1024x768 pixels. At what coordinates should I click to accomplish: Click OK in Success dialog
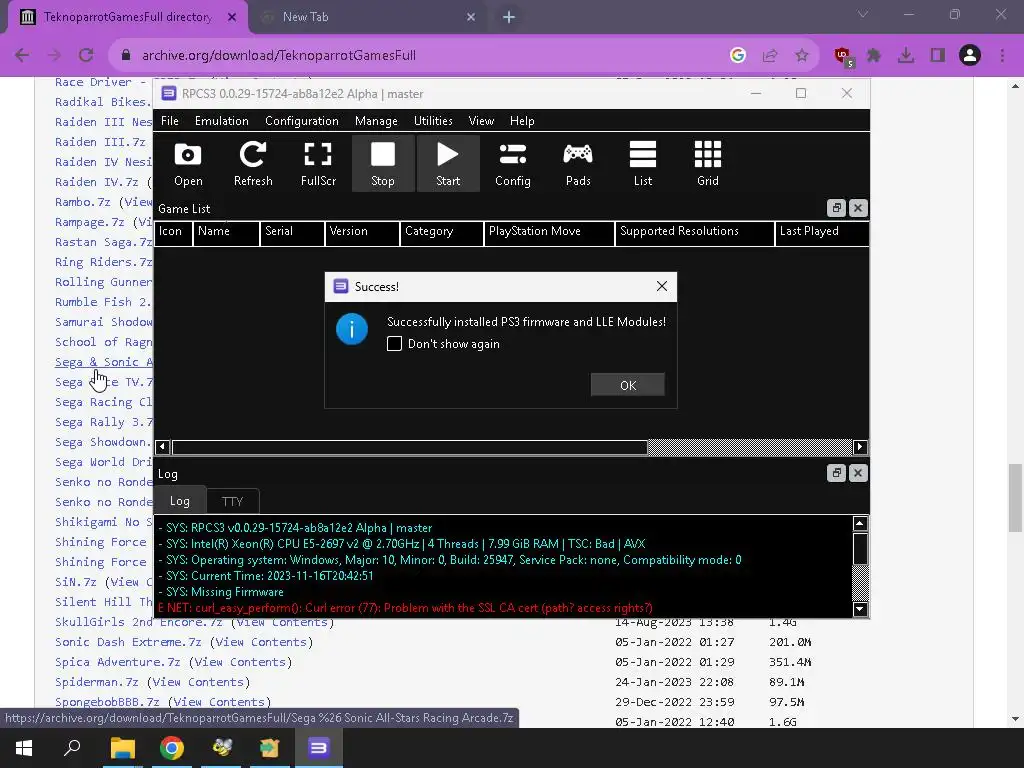coord(628,385)
